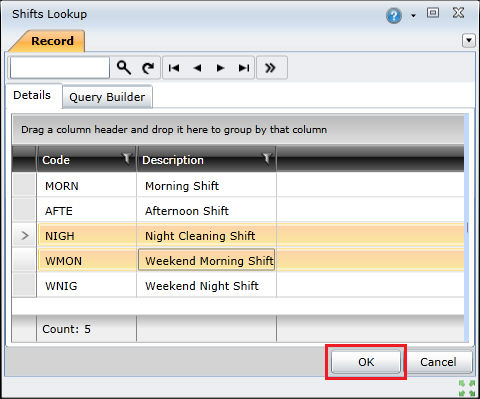
Task: Click the current-row arrow indicator beside NIGH
Action: [x=24, y=236]
